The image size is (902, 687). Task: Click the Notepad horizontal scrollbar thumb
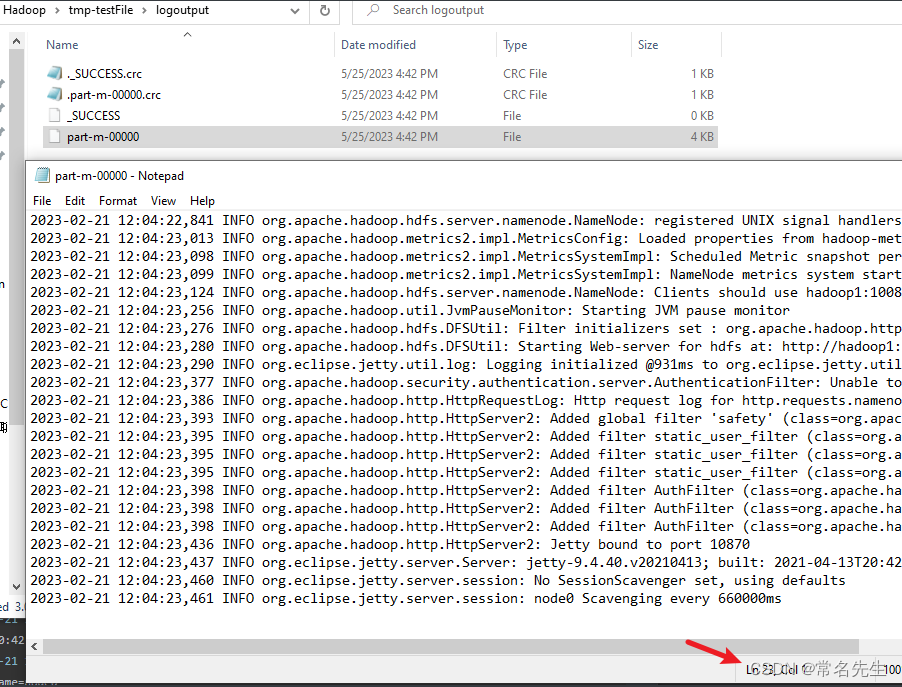pyautogui.click(x=451, y=647)
